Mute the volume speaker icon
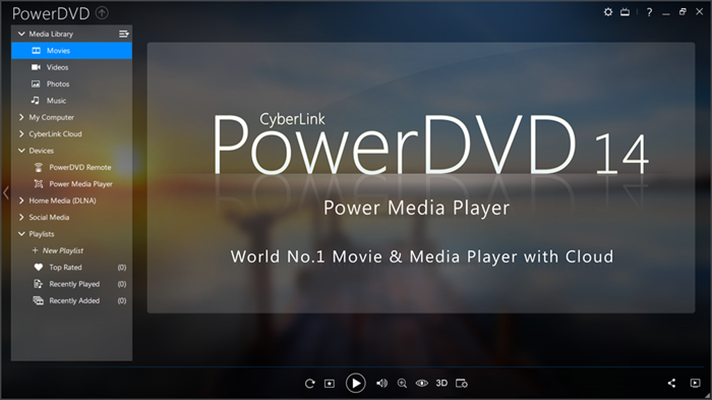 pos(382,383)
